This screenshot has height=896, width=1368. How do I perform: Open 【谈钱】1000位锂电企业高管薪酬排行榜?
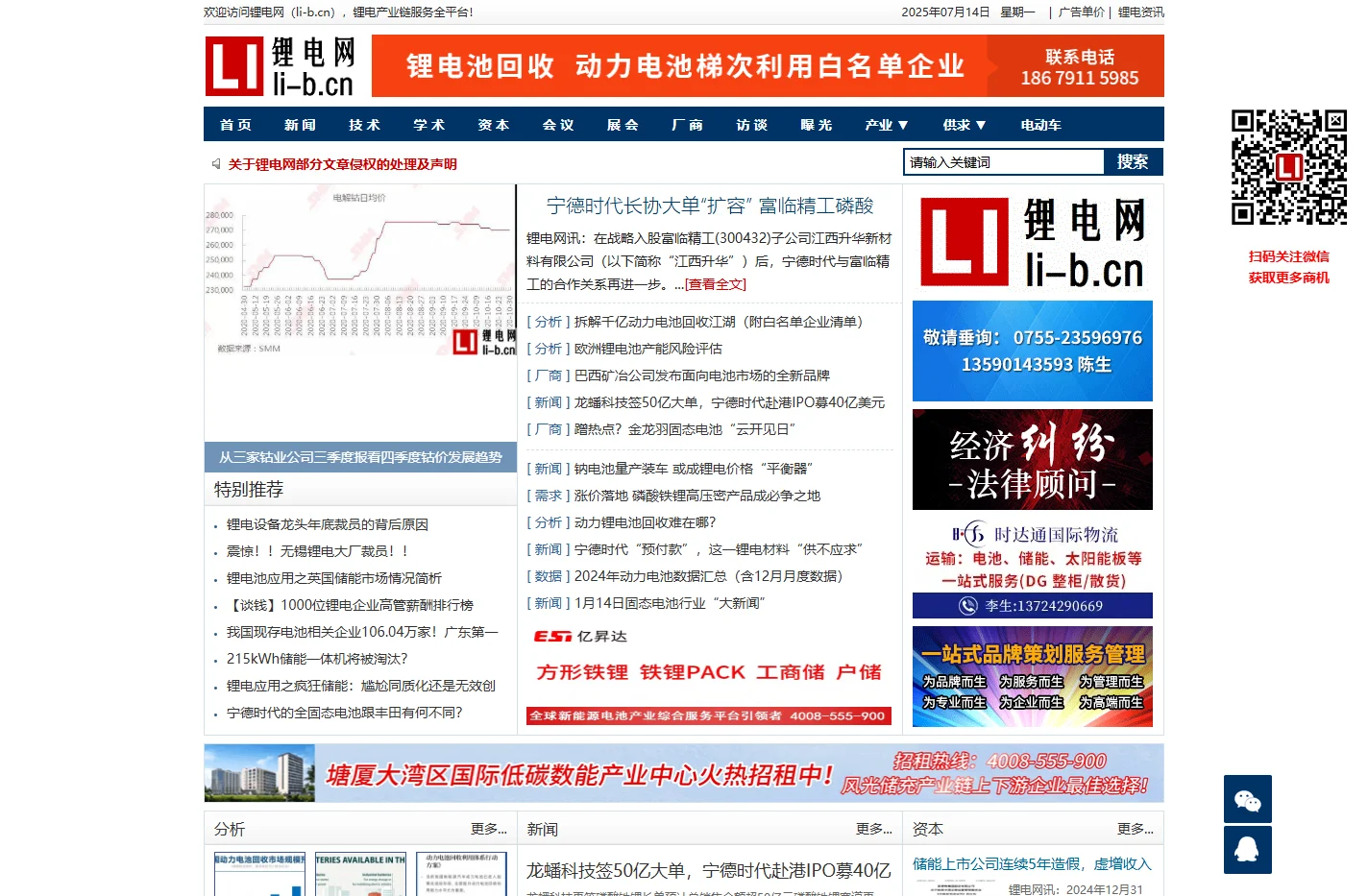350,605
